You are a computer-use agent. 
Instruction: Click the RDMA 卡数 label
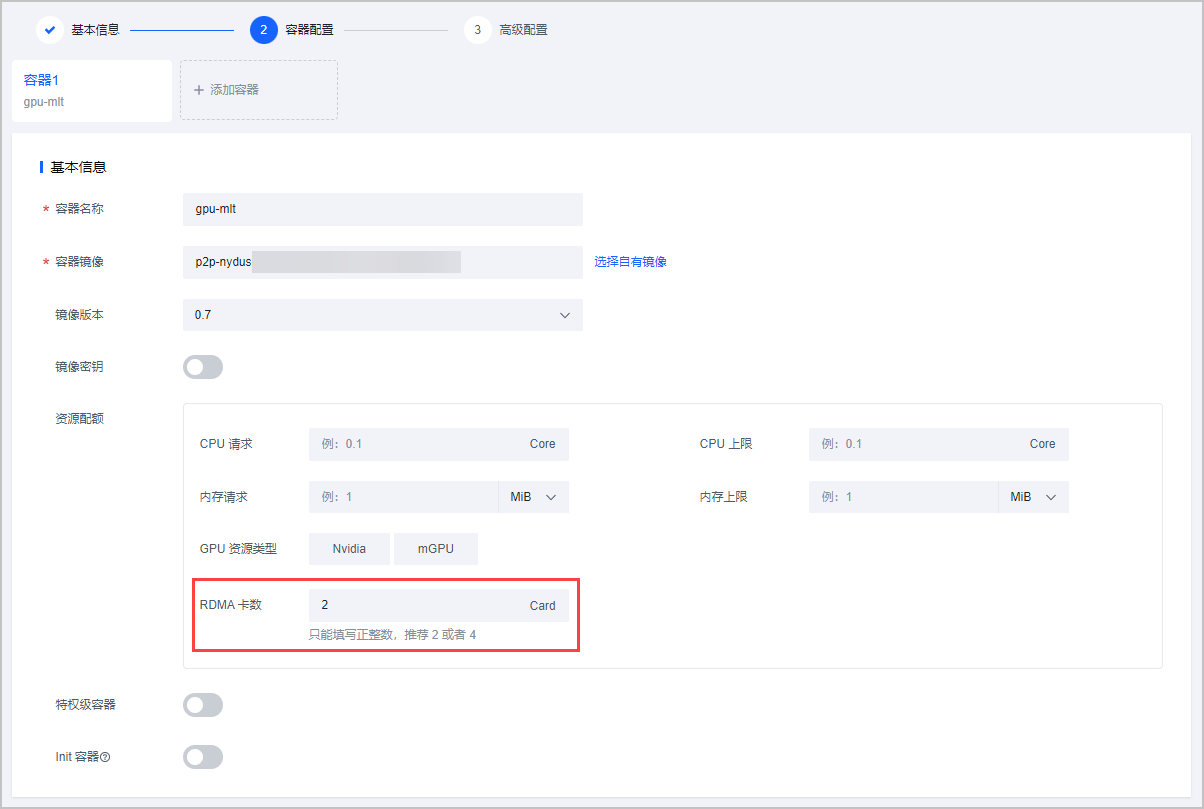point(231,605)
